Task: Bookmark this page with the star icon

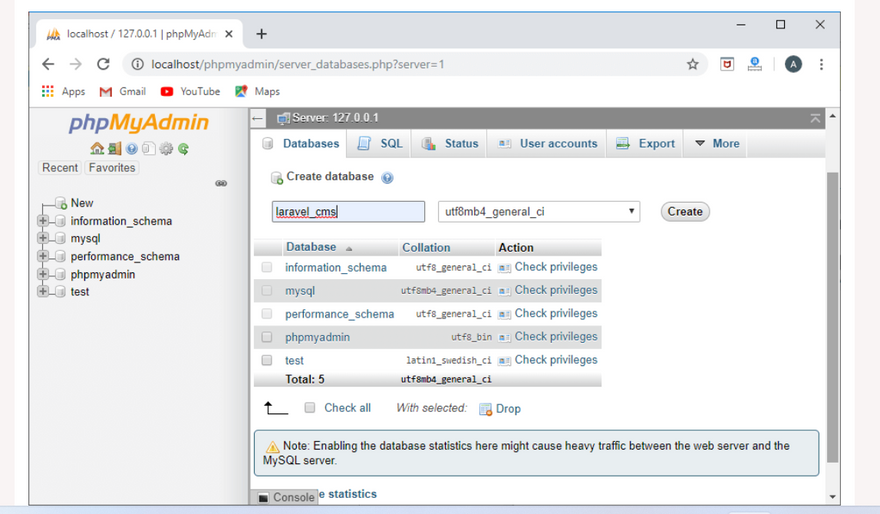Action: pos(692,64)
